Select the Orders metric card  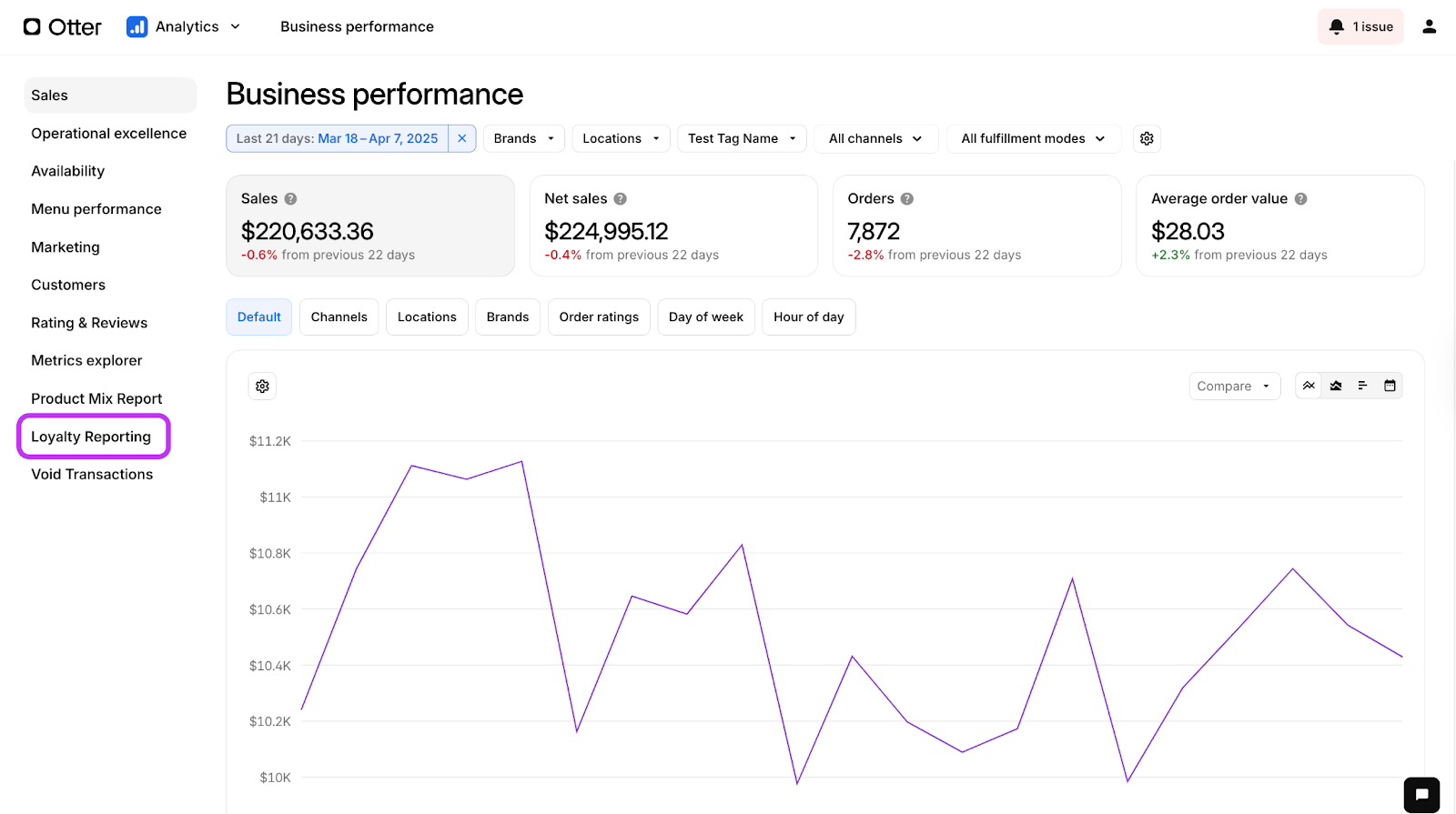point(976,226)
